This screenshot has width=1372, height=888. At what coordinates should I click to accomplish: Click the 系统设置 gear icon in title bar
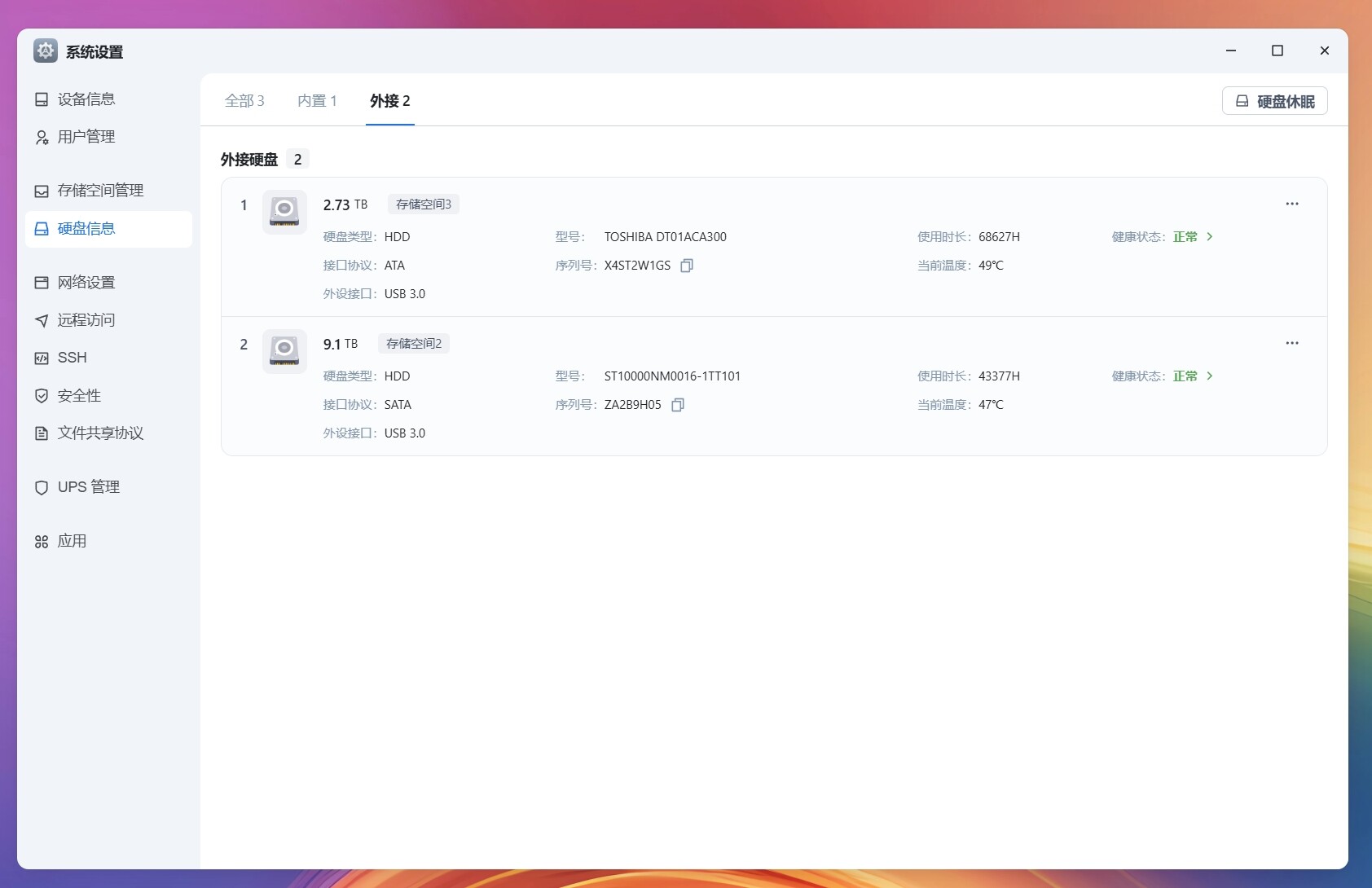click(x=46, y=51)
